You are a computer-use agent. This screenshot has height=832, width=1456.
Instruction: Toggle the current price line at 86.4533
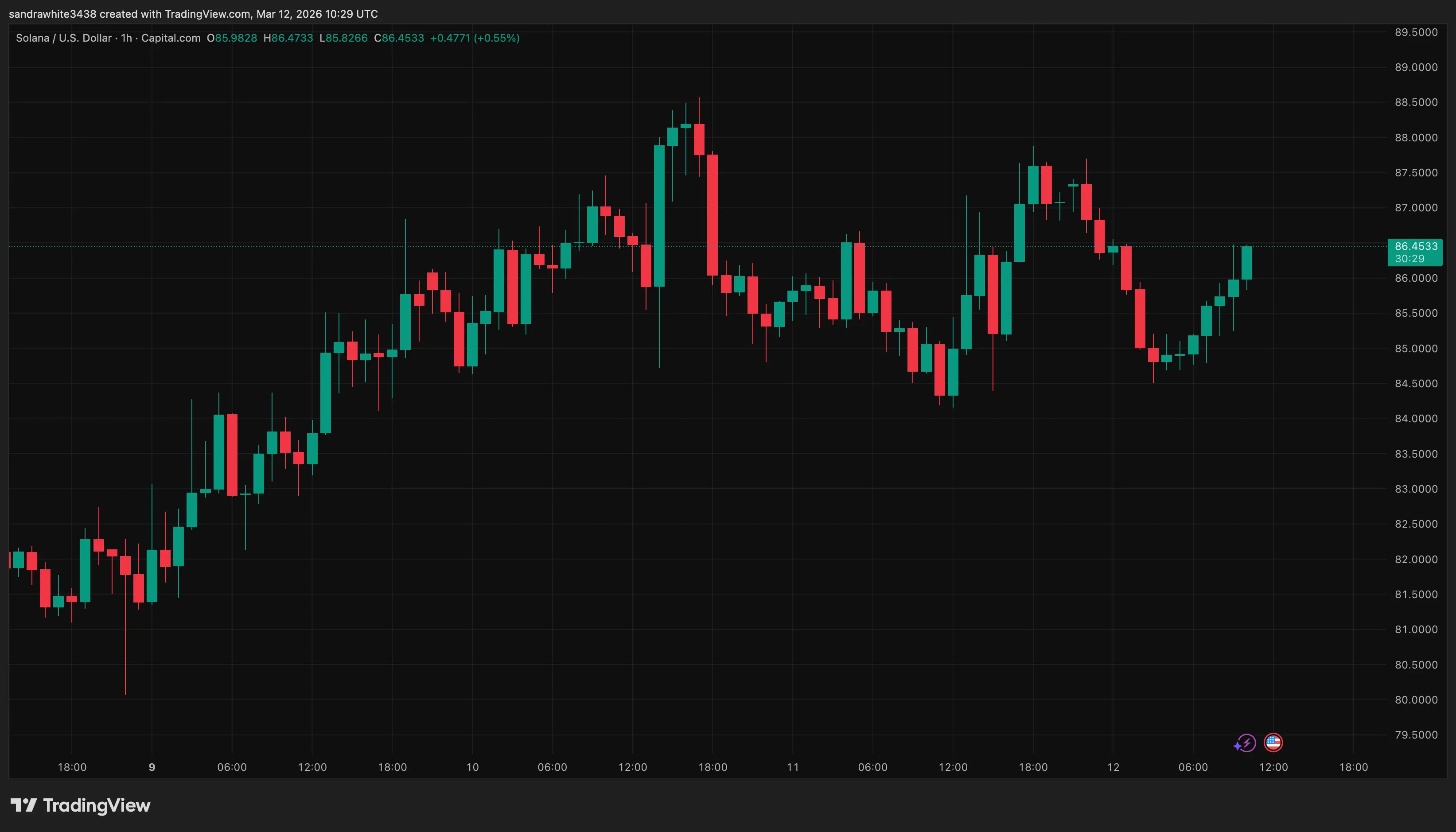(1415, 246)
